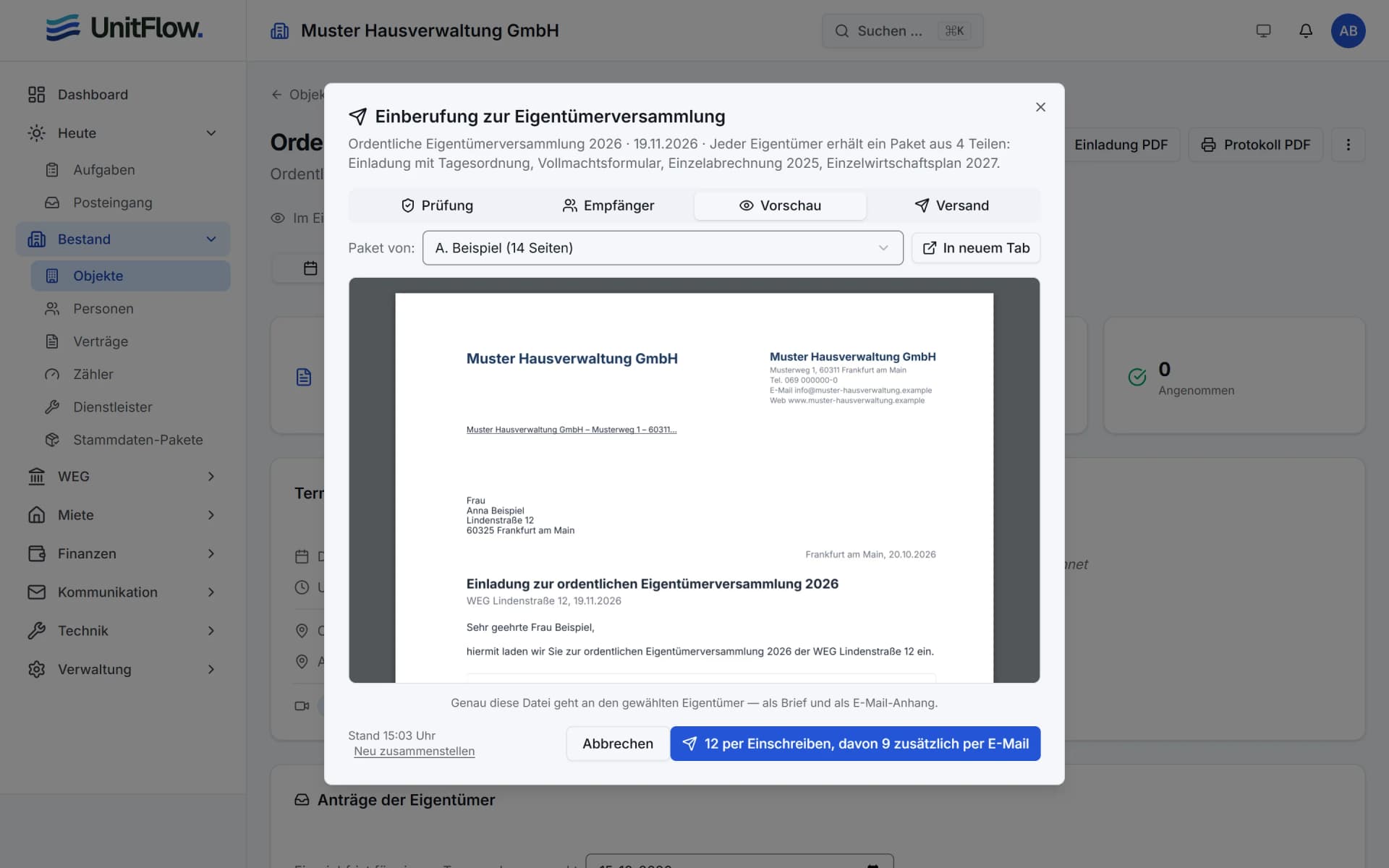
Task: Switch to the Prüfung tab
Action: tap(436, 205)
